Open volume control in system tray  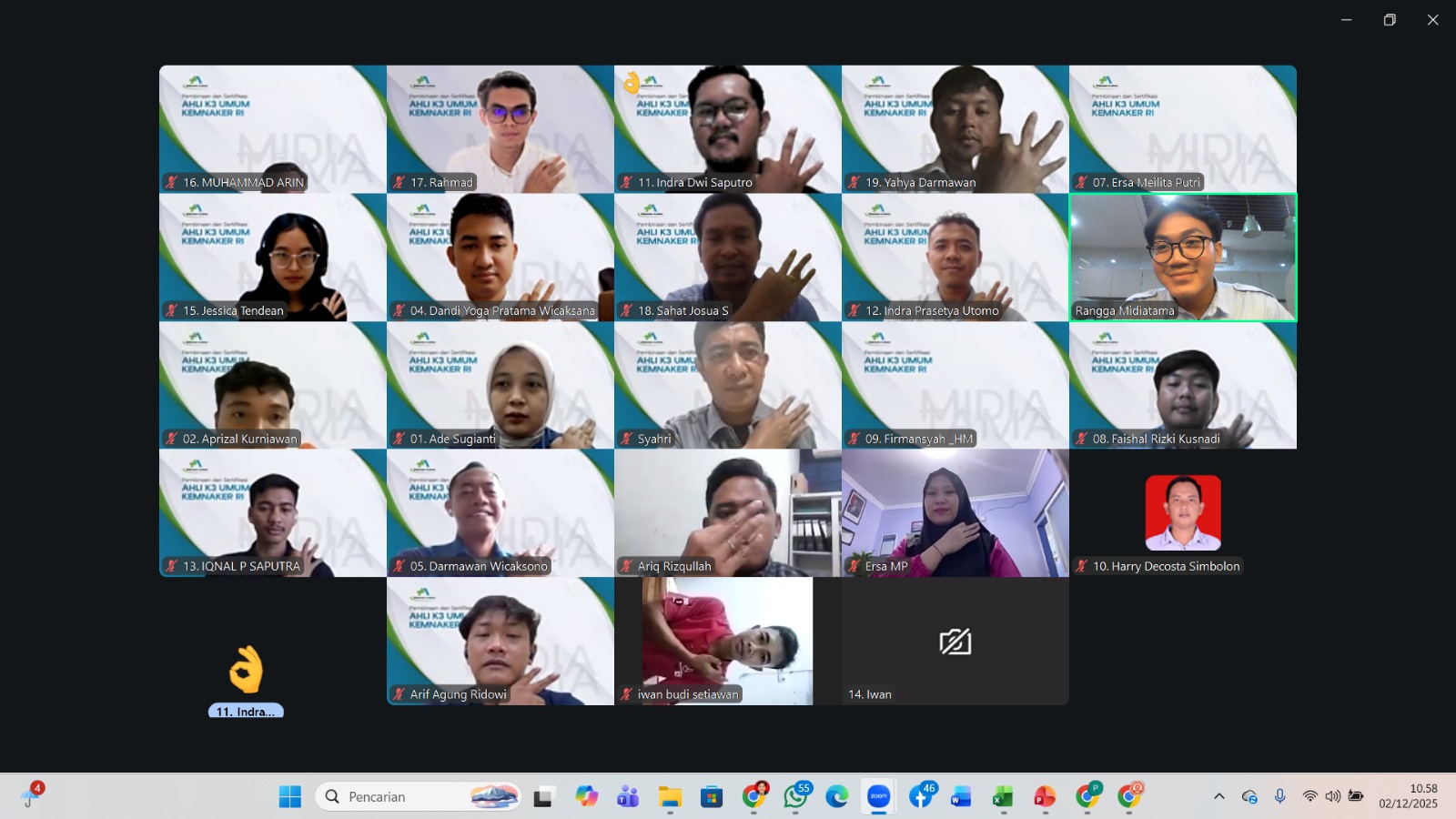click(1332, 796)
